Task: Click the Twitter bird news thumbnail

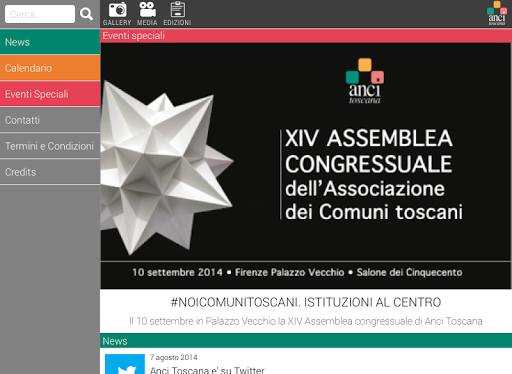Action: click(125, 364)
